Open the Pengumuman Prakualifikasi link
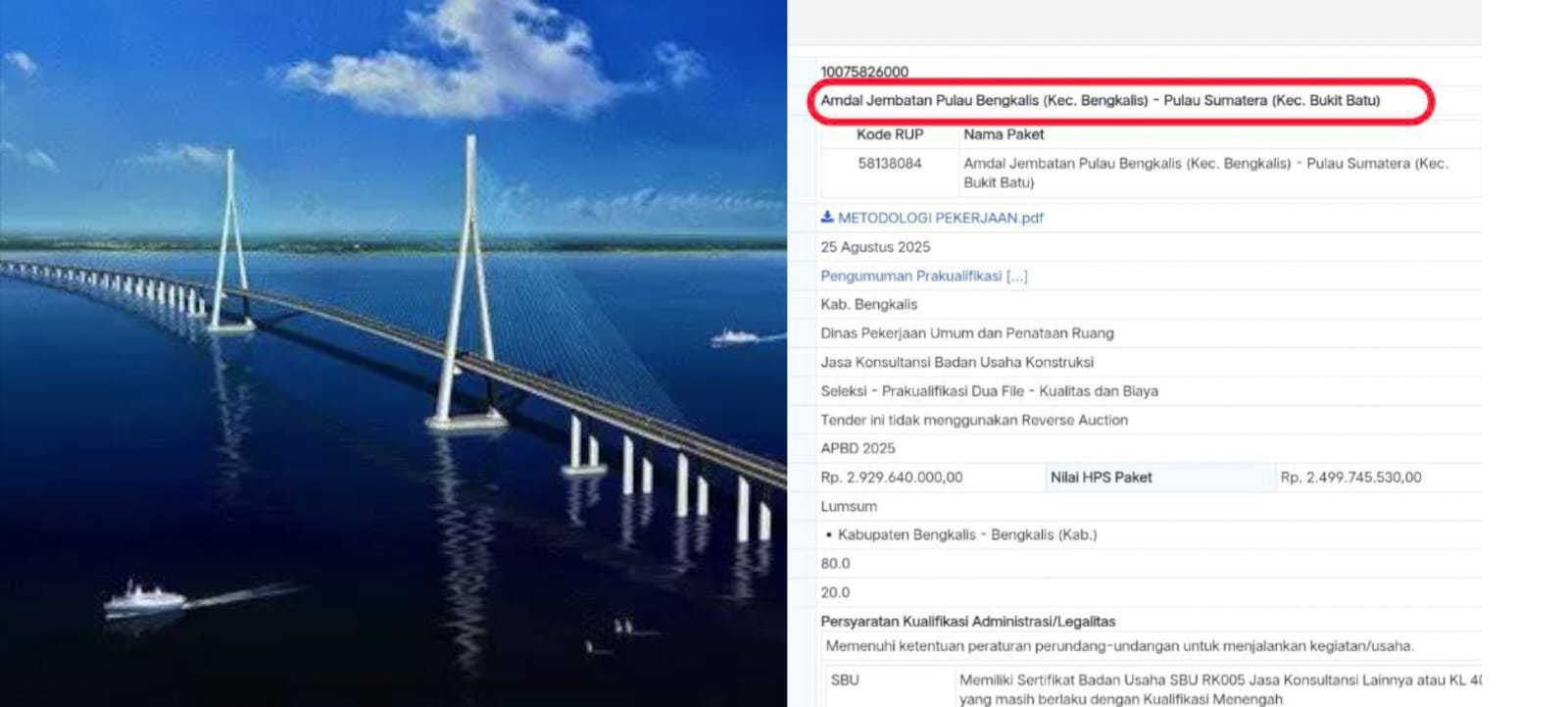Viewport: 1568px width, 707px height. (x=911, y=276)
